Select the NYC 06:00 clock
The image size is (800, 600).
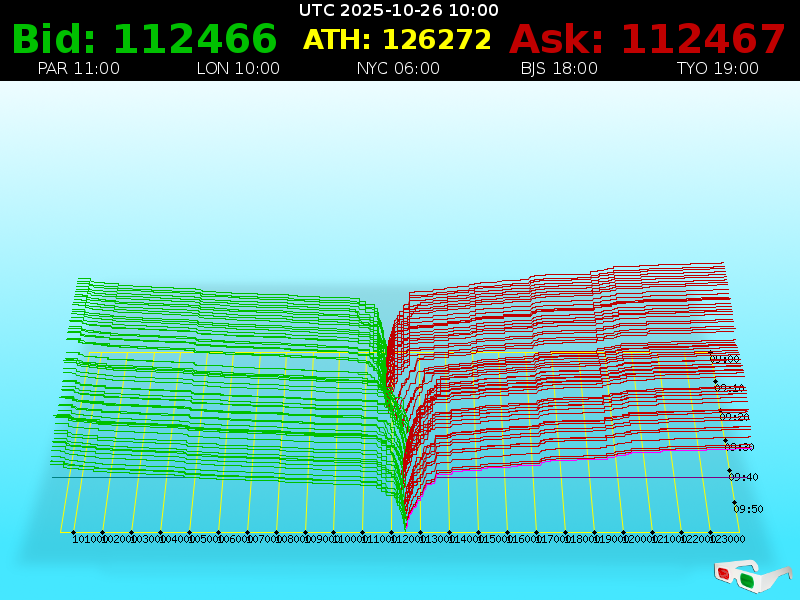tap(398, 68)
